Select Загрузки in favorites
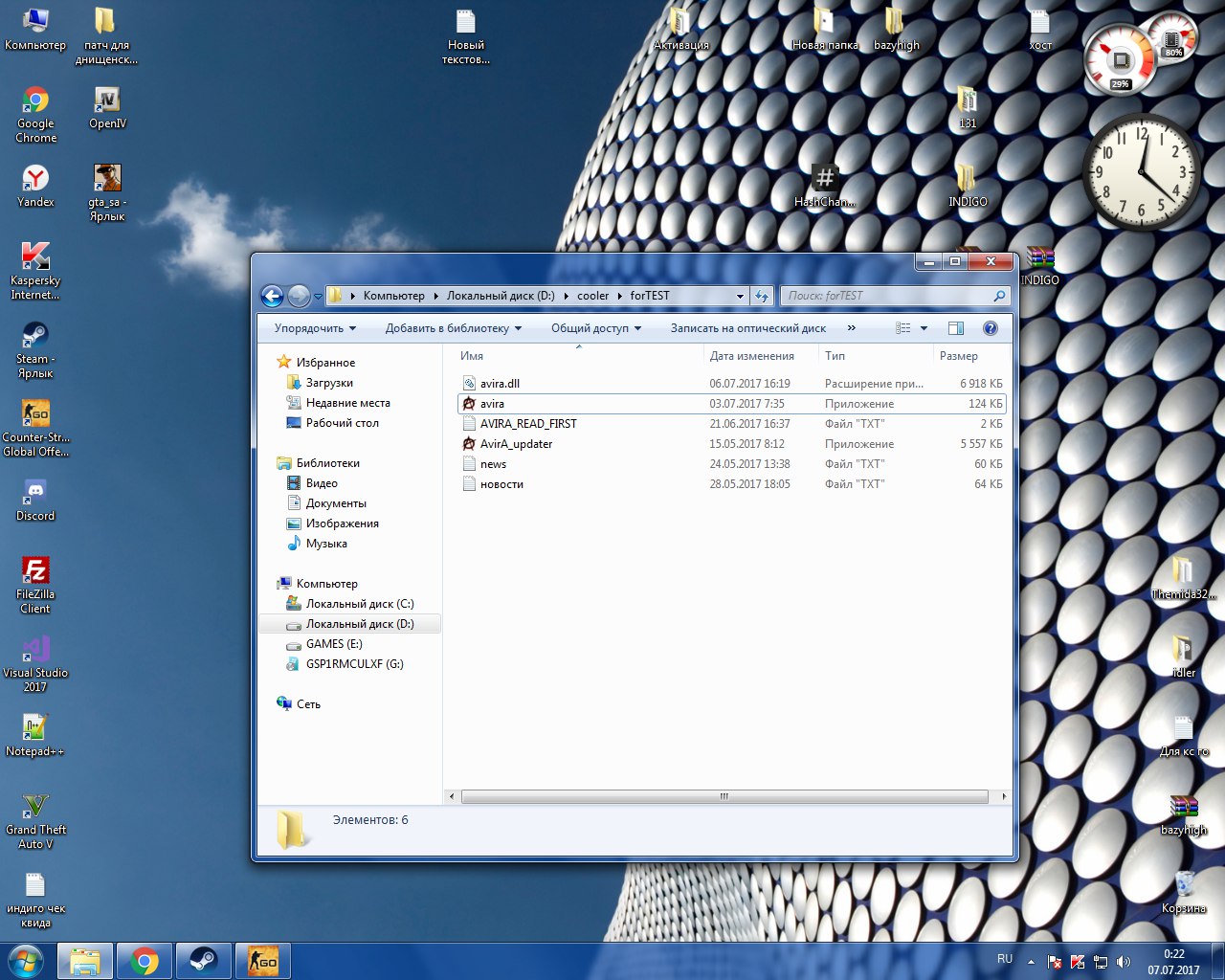The width and height of the screenshot is (1225, 980). 329,383
